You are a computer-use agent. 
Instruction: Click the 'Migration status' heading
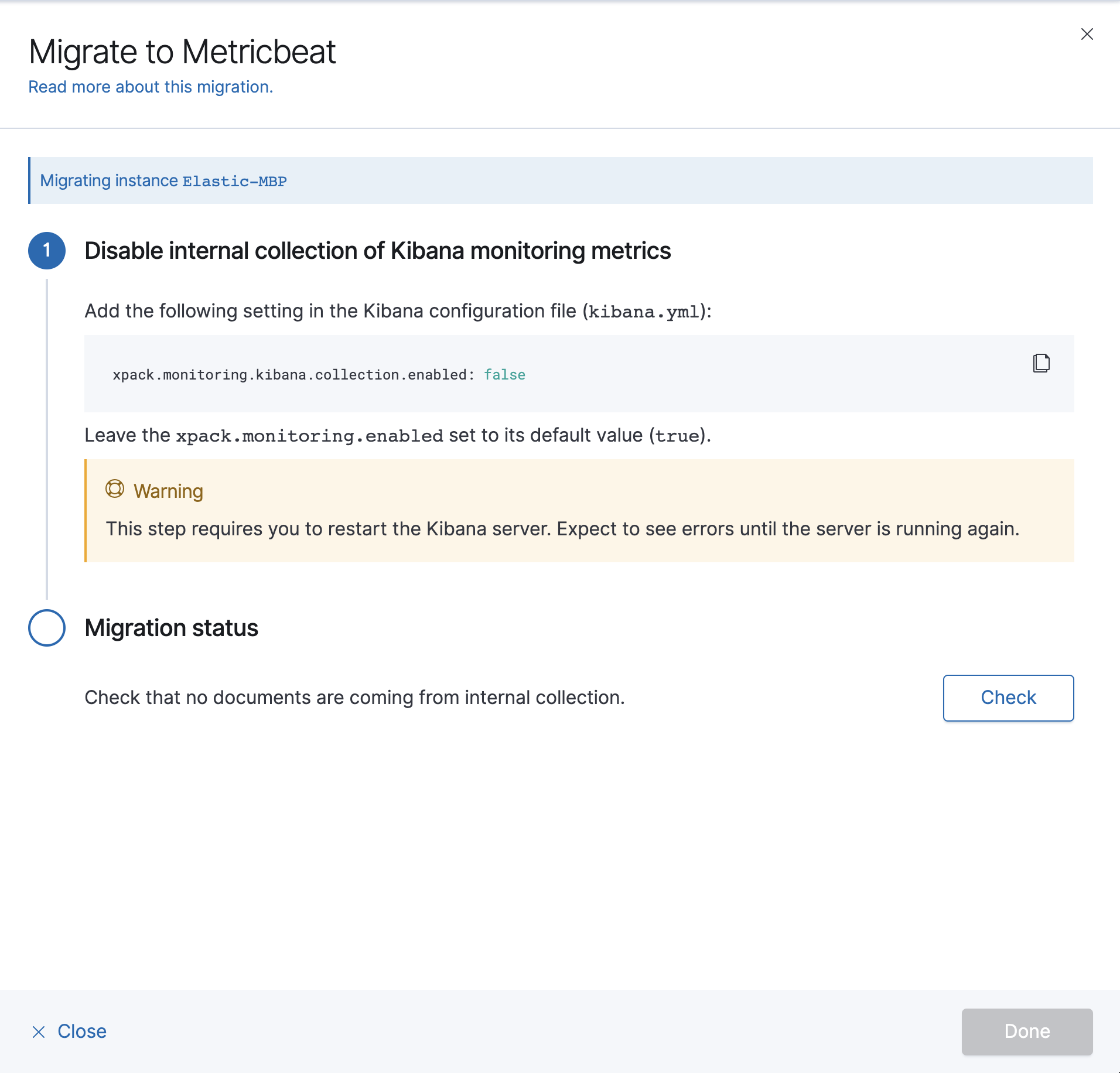tap(171, 628)
